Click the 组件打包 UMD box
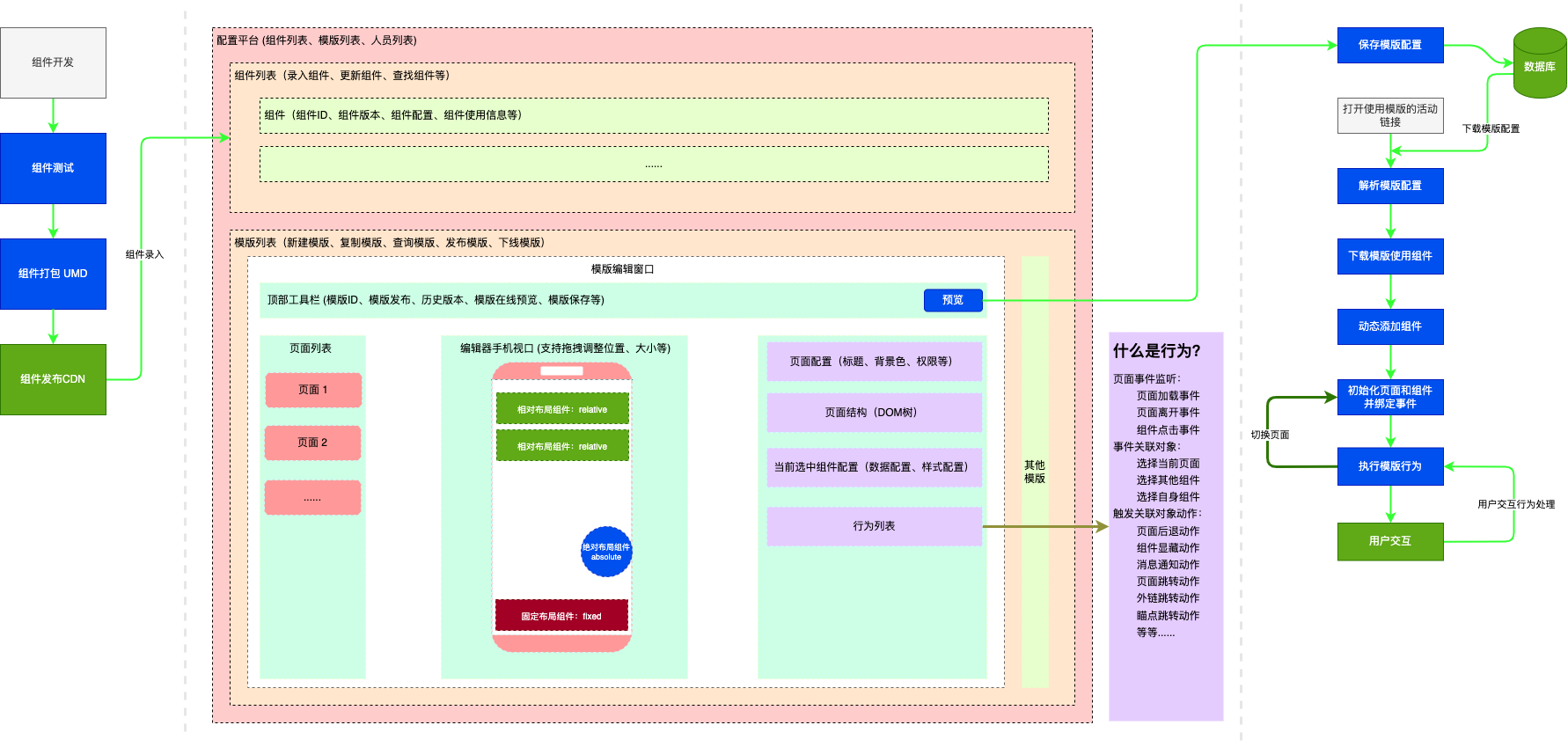This screenshot has width=1568, height=747. (53, 274)
